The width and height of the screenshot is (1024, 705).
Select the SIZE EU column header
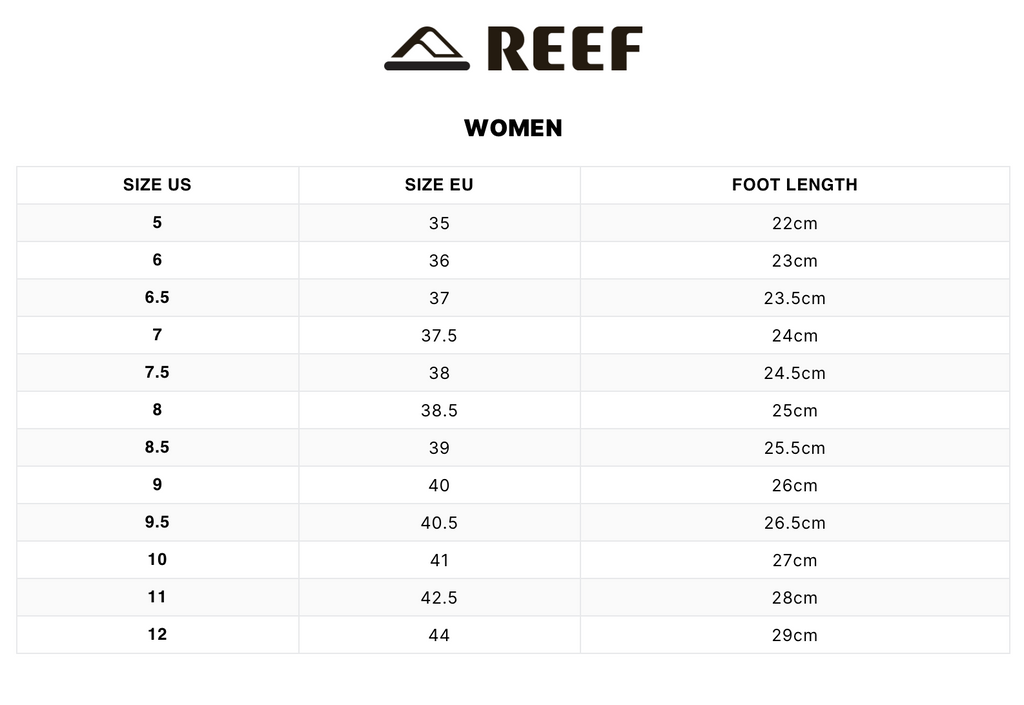pos(439,185)
